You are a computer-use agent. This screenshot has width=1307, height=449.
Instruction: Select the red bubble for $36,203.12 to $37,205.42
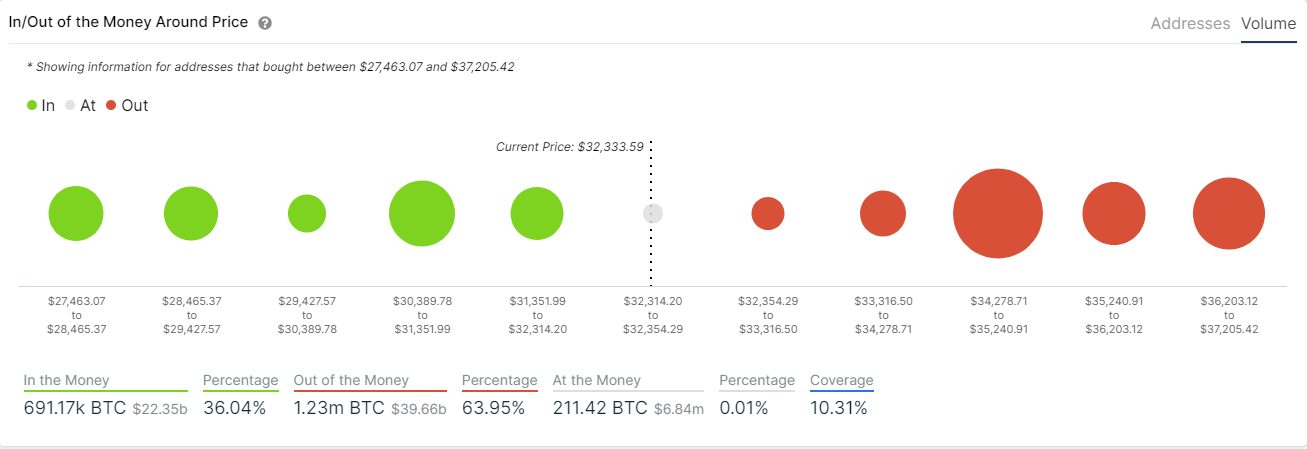(x=1230, y=213)
